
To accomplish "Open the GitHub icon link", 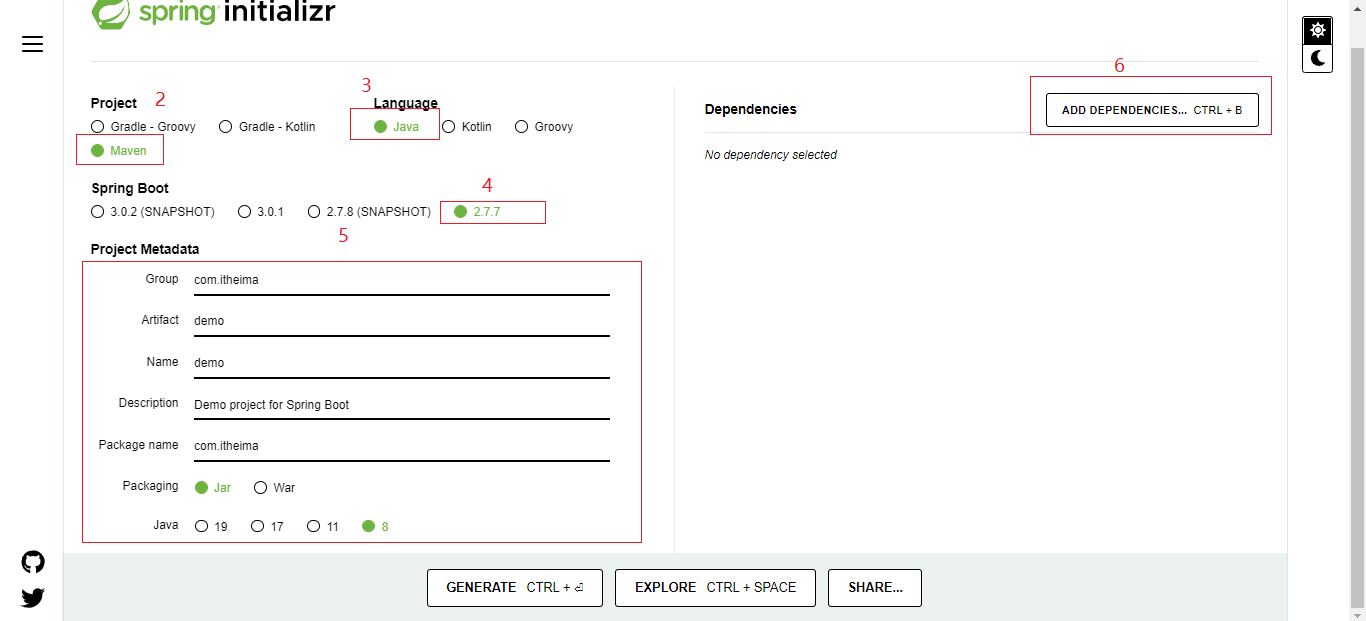I will pos(33,562).
